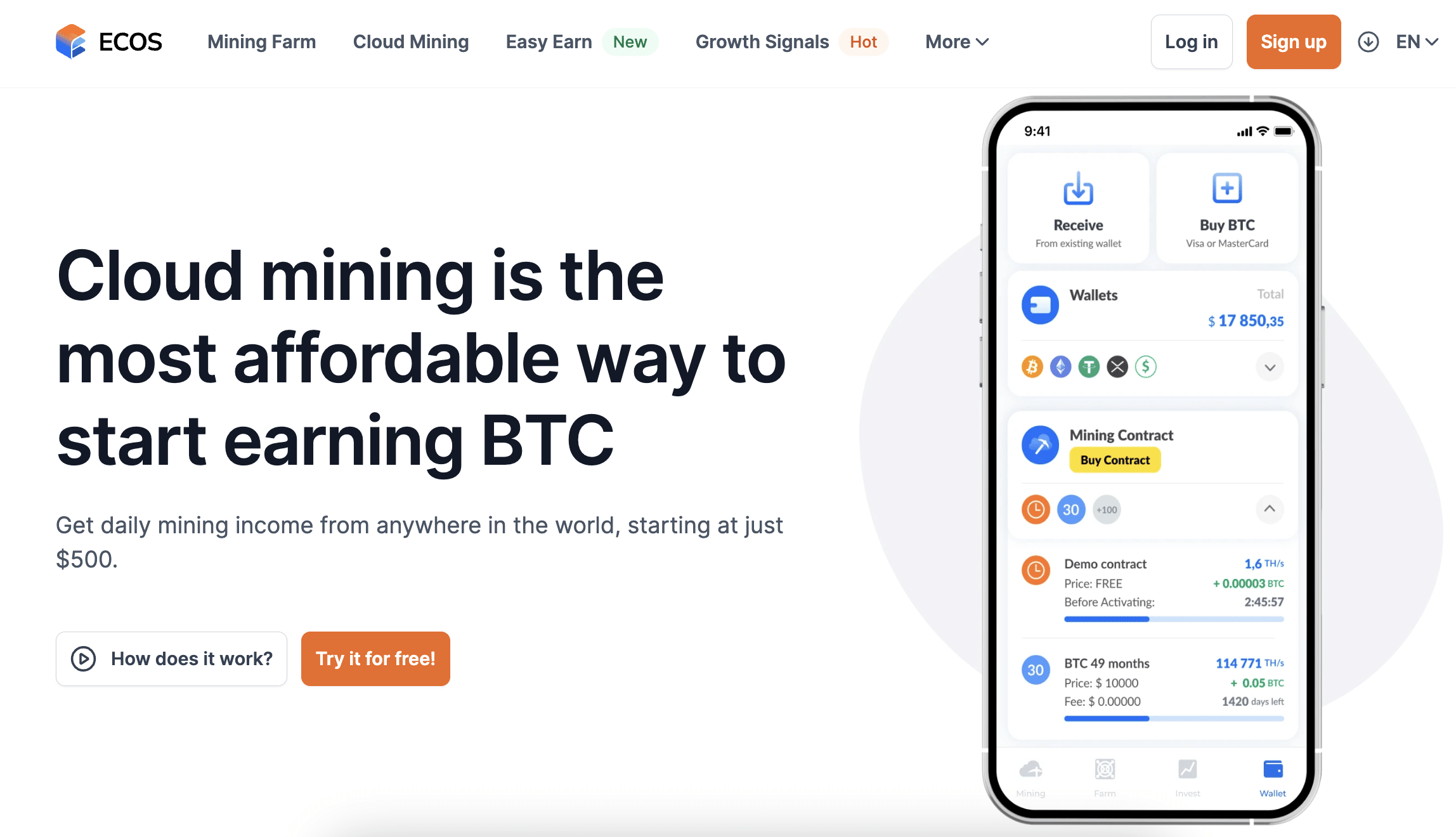Click the Sign up button
This screenshot has height=837, width=1456.
pyautogui.click(x=1292, y=41)
